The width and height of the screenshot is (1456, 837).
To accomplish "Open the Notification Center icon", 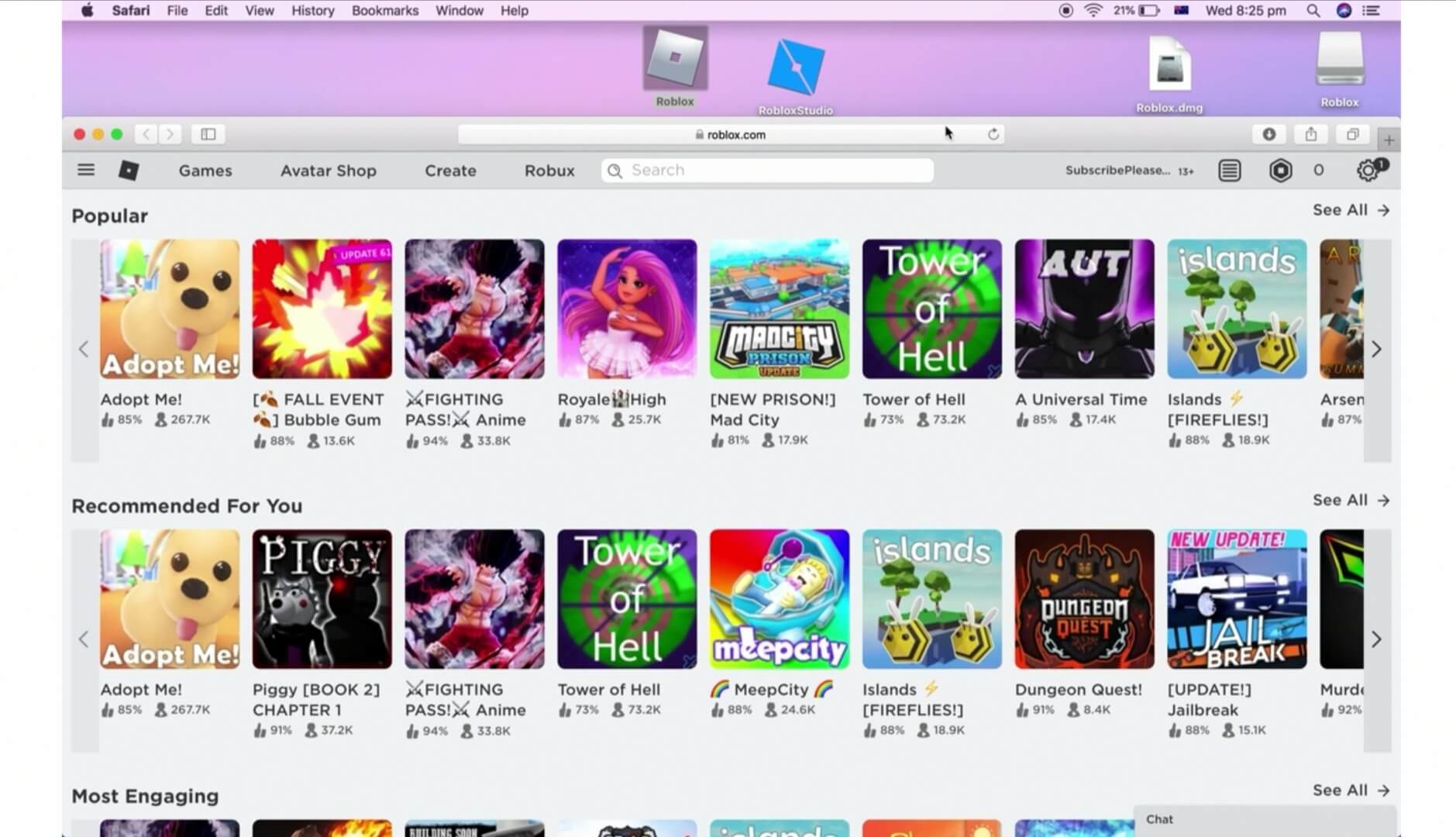I will pos(1372,10).
